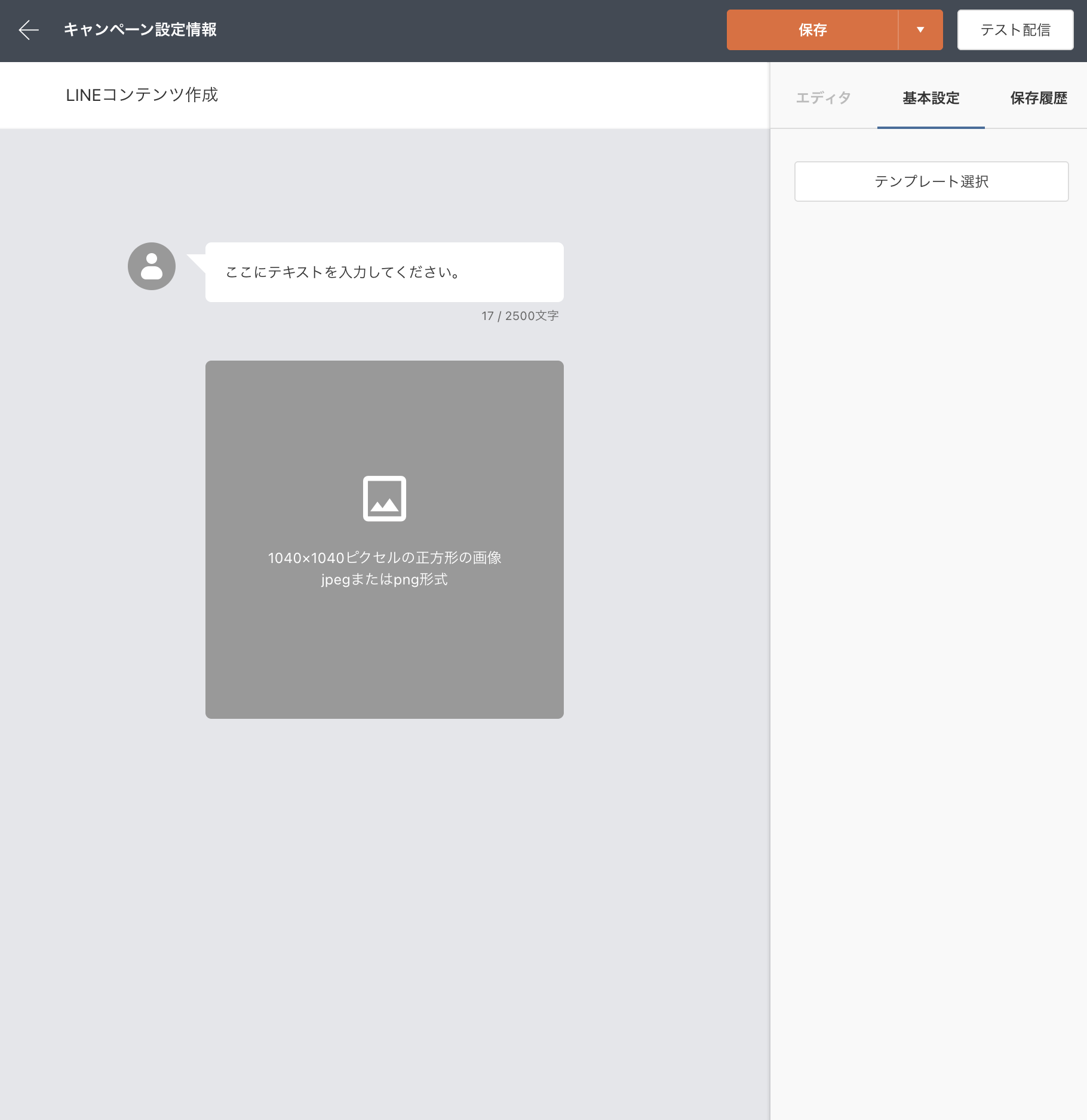This screenshot has width=1087, height=1120.
Task: Click the image placeholder picture icon
Action: [x=385, y=499]
